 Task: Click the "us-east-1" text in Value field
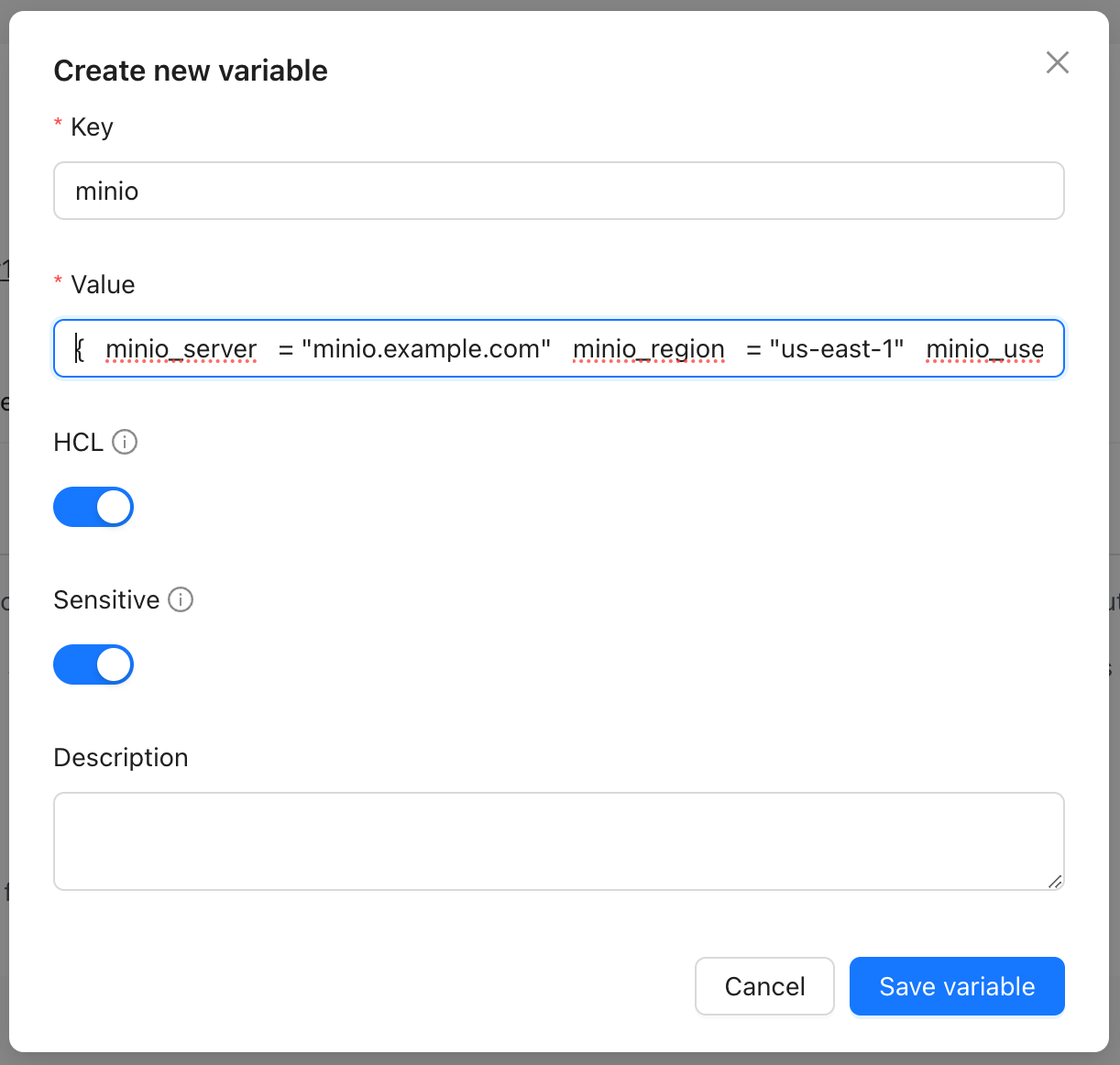[x=836, y=348]
